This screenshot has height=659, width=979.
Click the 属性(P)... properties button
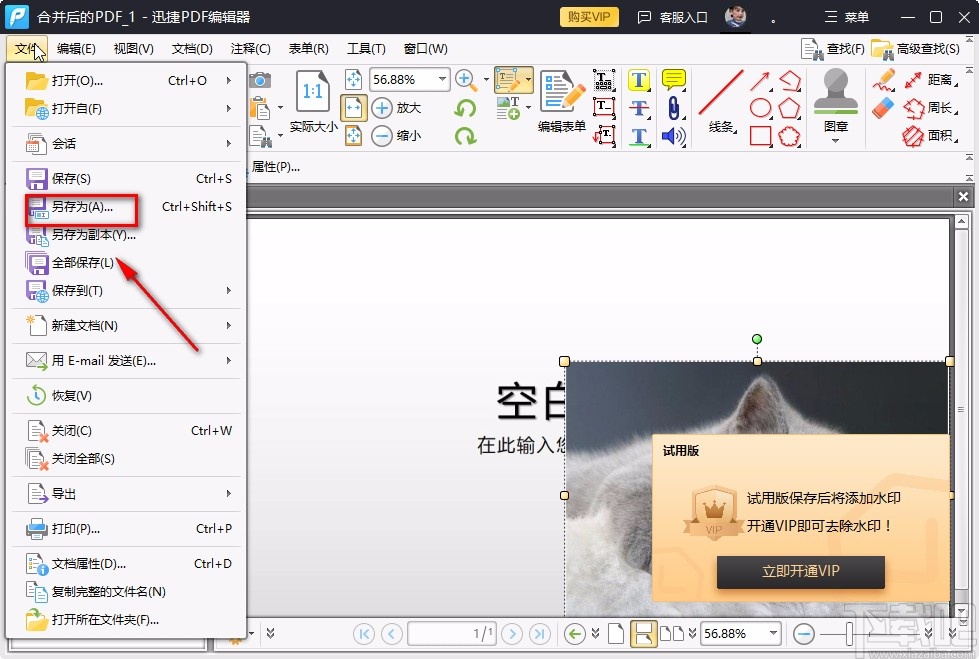click(275, 167)
